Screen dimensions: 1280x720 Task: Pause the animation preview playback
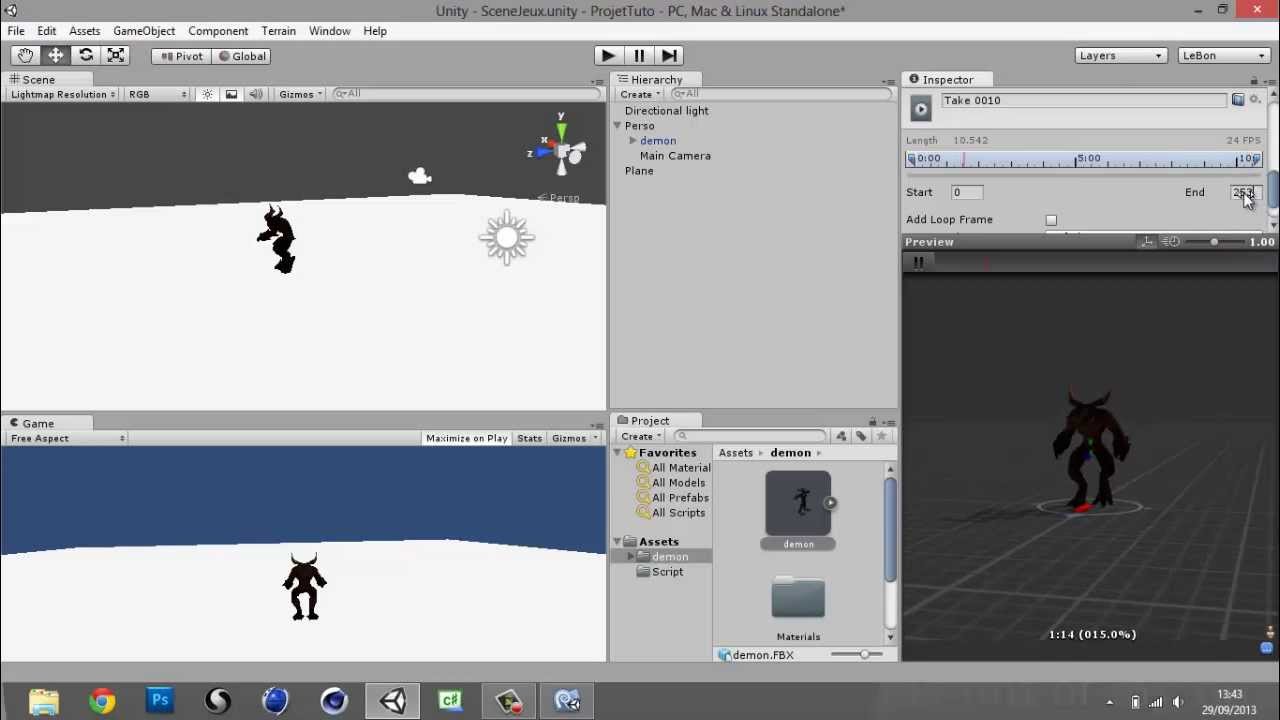coord(918,262)
